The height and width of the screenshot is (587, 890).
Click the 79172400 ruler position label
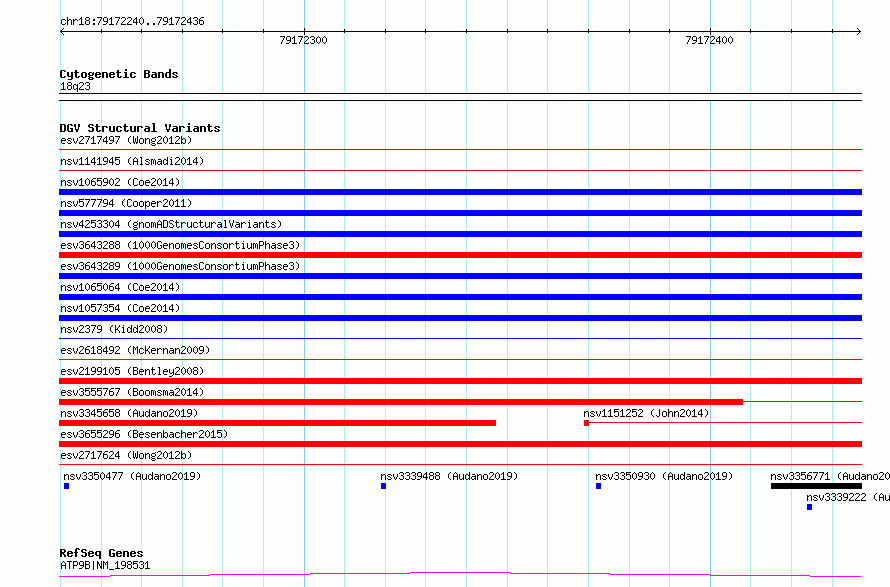[x=709, y=40]
